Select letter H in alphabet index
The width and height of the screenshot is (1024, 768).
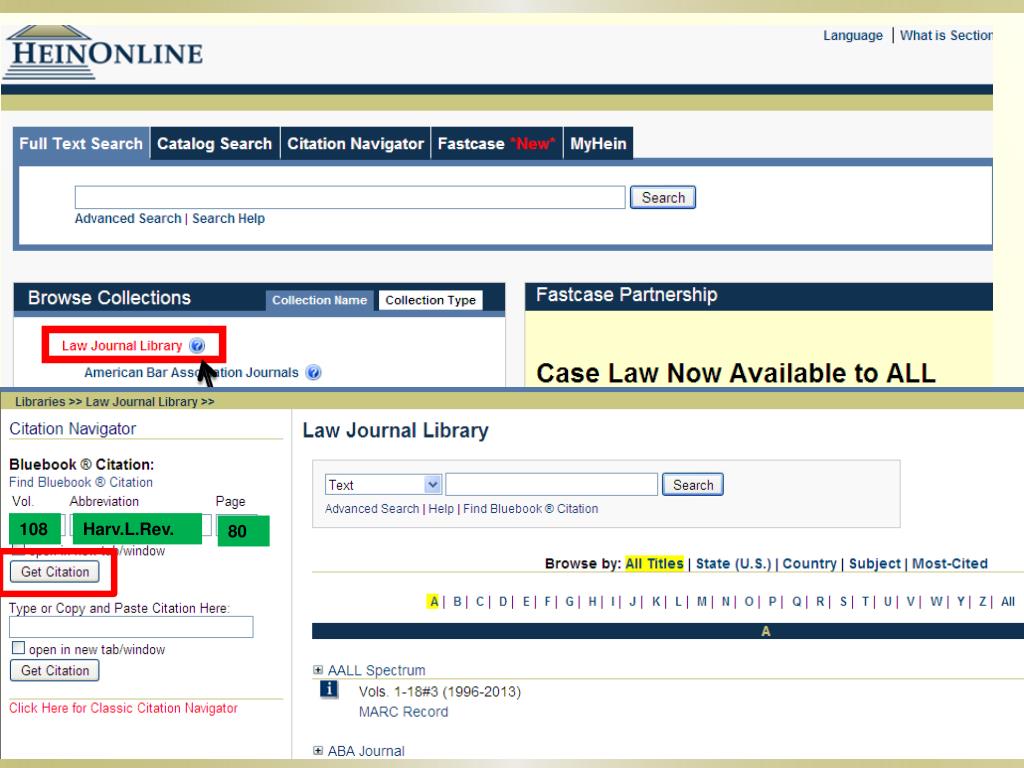592,601
